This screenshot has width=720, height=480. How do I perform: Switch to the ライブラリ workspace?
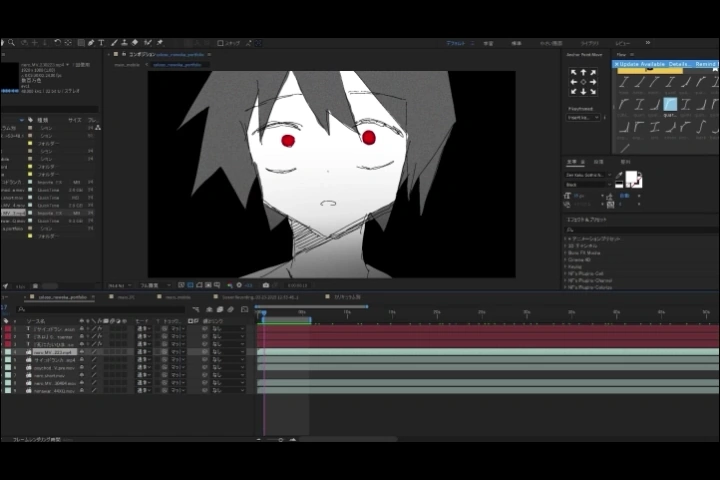click(590, 43)
